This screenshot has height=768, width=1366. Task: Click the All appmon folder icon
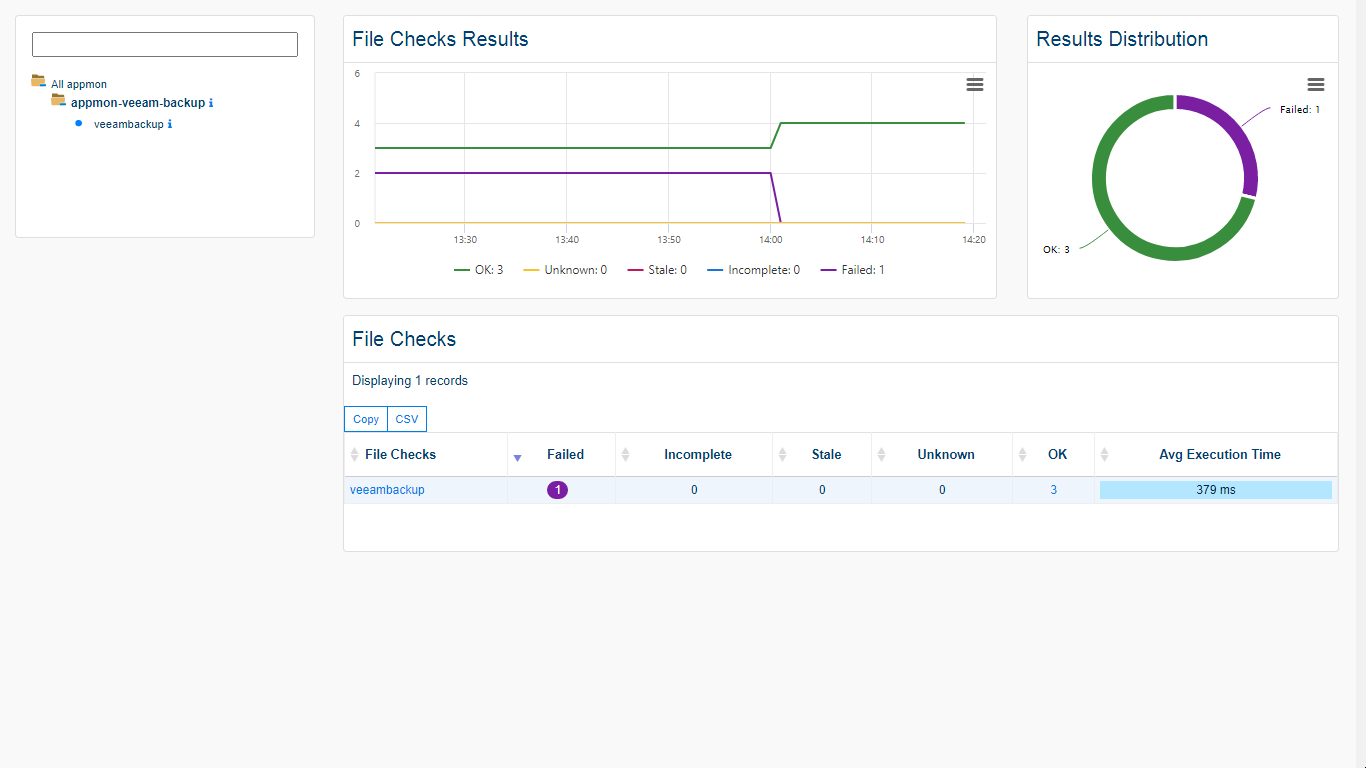coord(38,81)
